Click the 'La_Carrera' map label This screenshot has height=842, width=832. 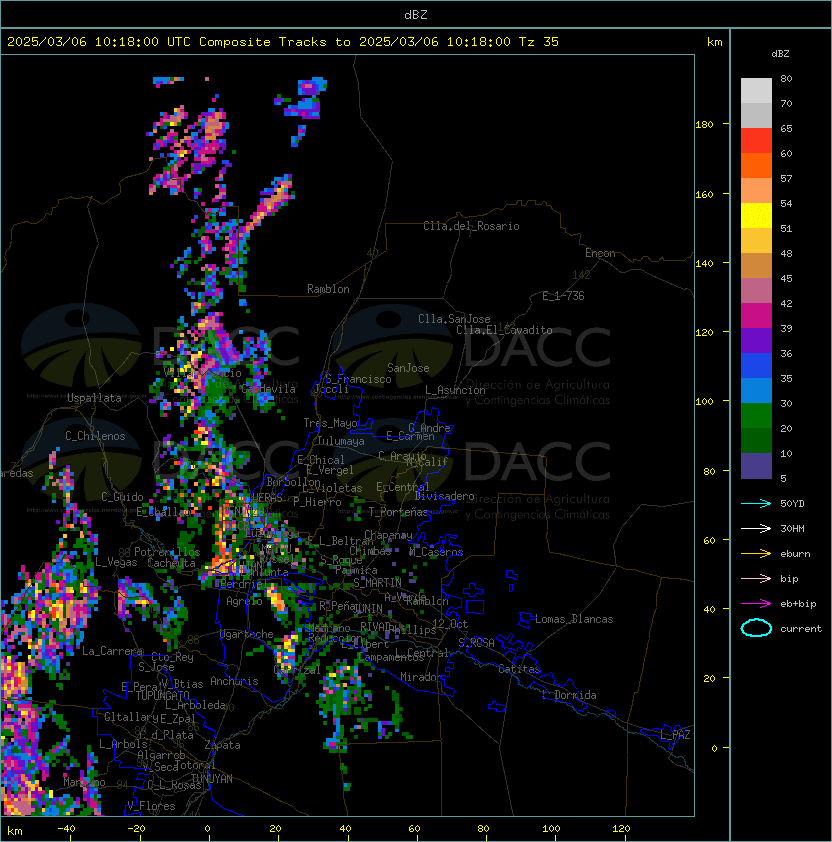pos(112,651)
